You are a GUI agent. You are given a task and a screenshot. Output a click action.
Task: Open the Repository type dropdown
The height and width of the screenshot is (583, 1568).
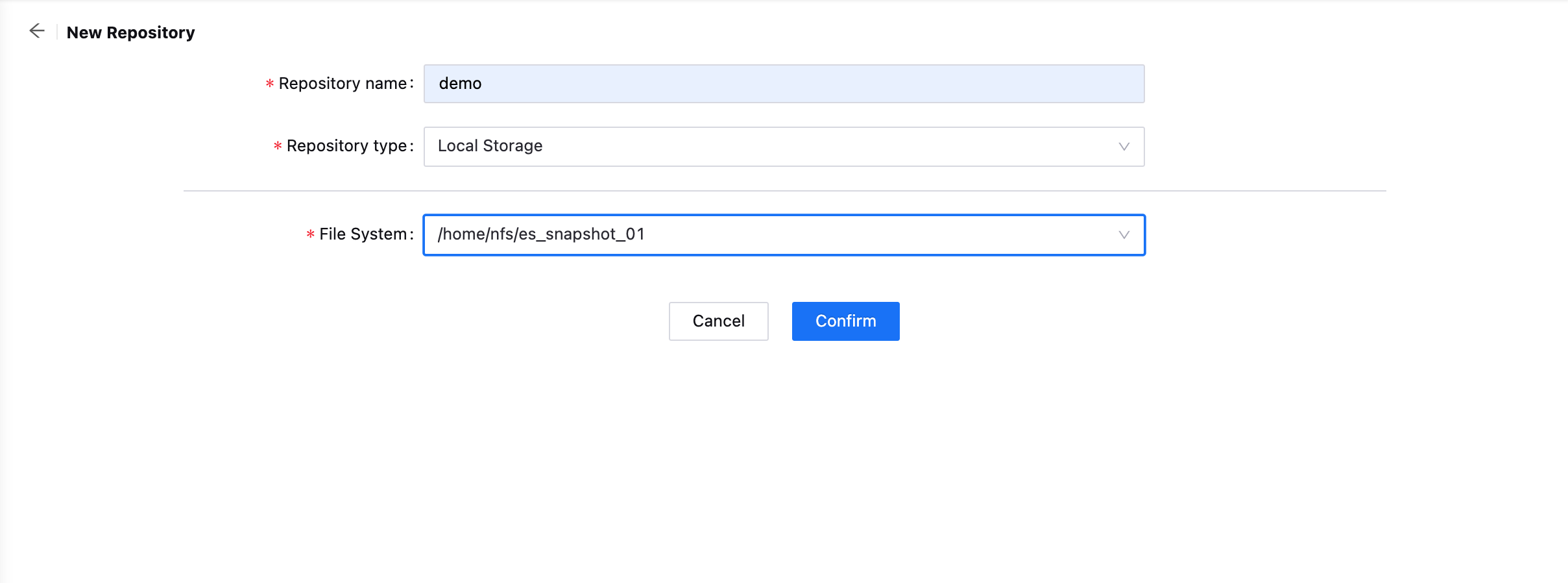coord(784,147)
